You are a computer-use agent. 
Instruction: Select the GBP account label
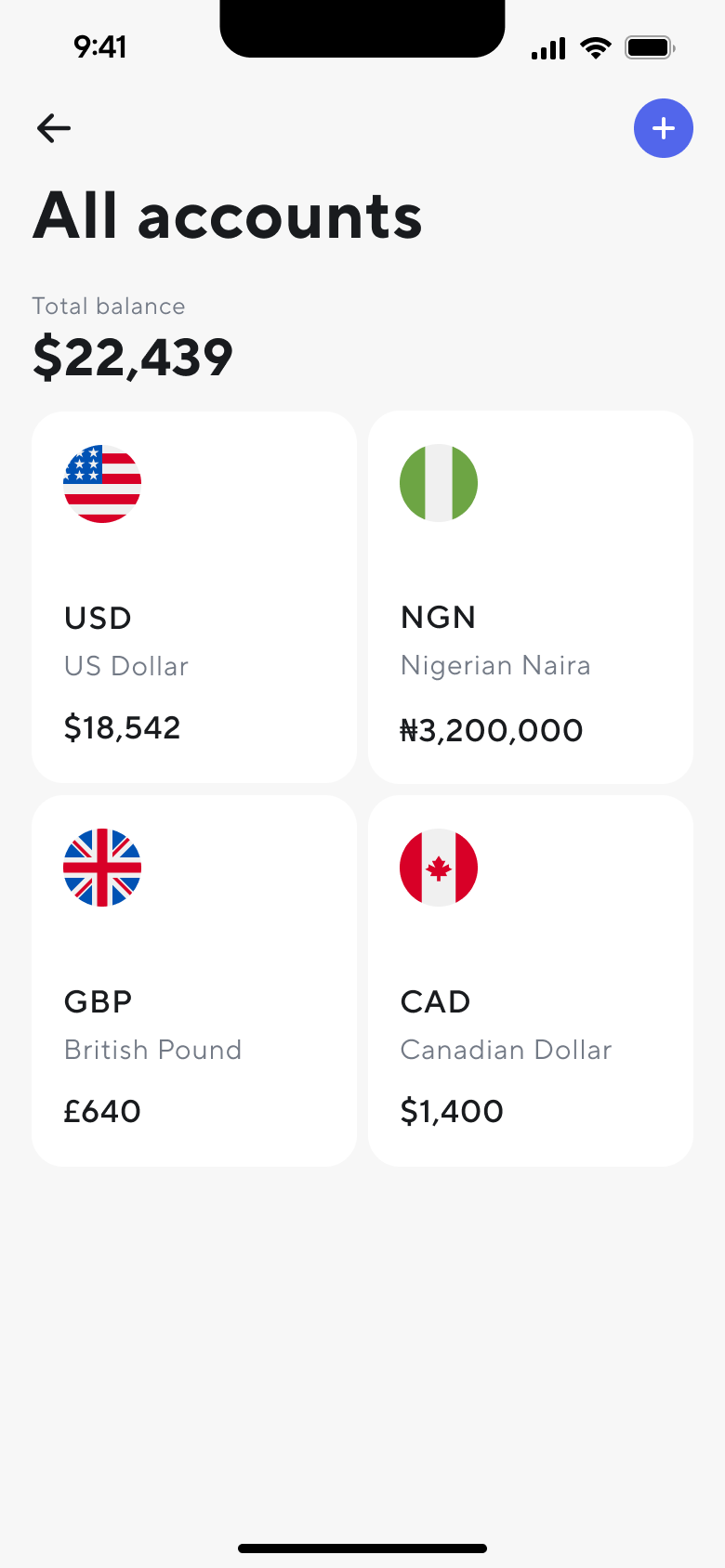[x=99, y=1001]
